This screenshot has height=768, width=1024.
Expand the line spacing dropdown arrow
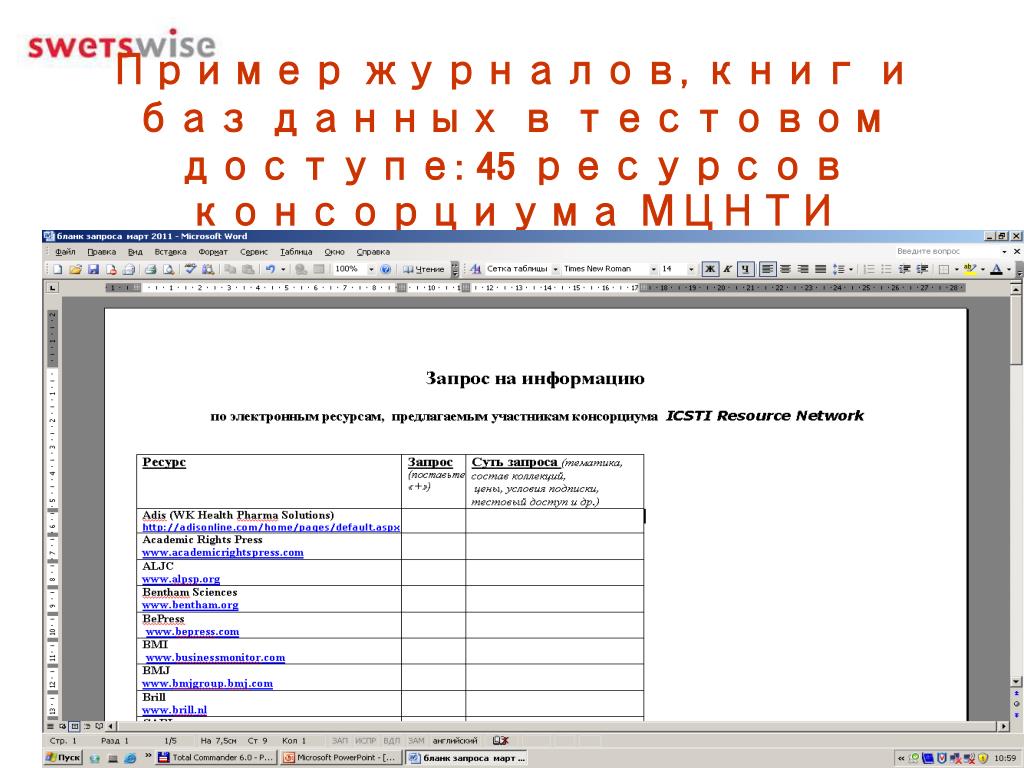coord(851,269)
